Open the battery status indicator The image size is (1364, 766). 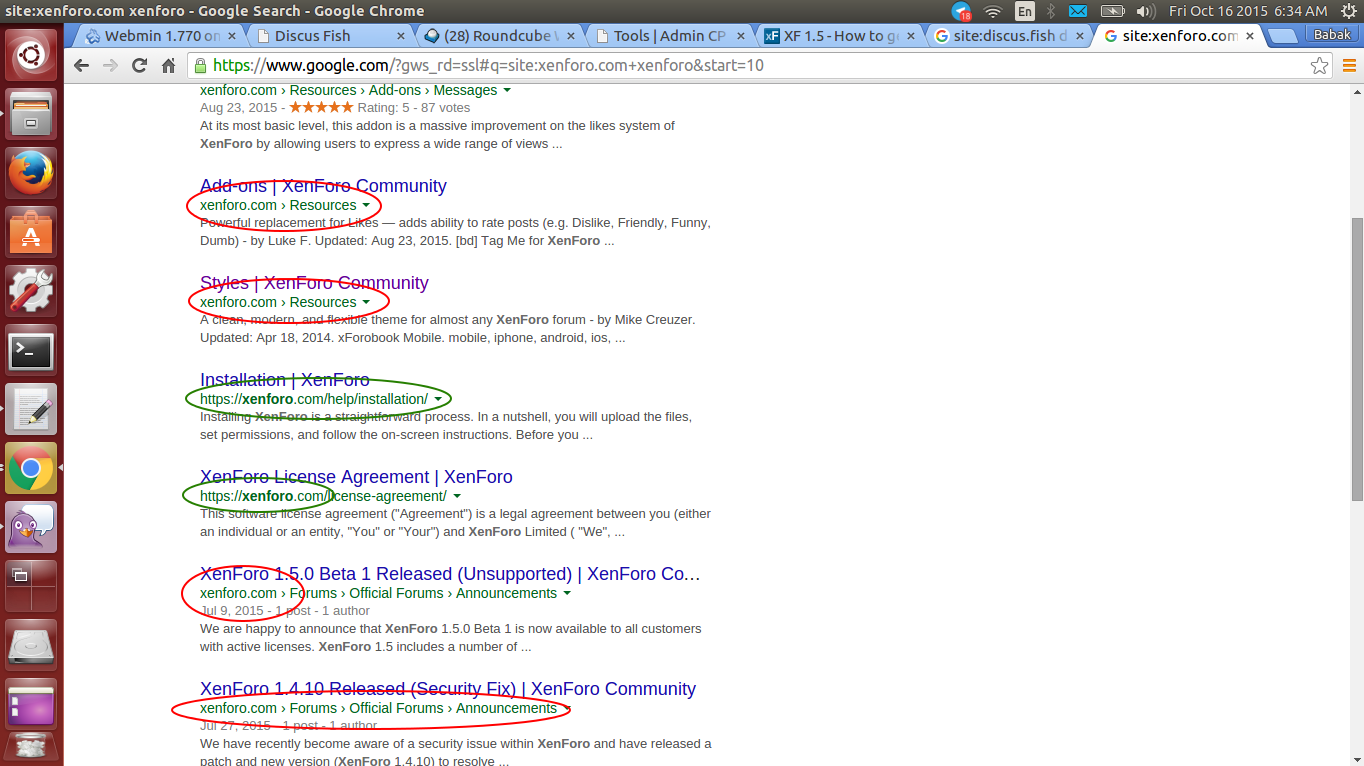point(1112,11)
